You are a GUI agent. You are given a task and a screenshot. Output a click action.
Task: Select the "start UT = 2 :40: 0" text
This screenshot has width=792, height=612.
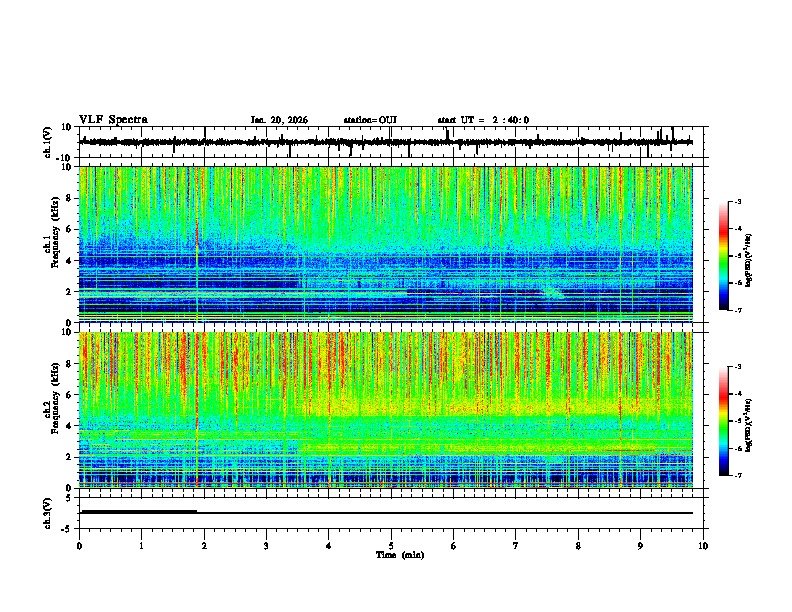pos(483,120)
